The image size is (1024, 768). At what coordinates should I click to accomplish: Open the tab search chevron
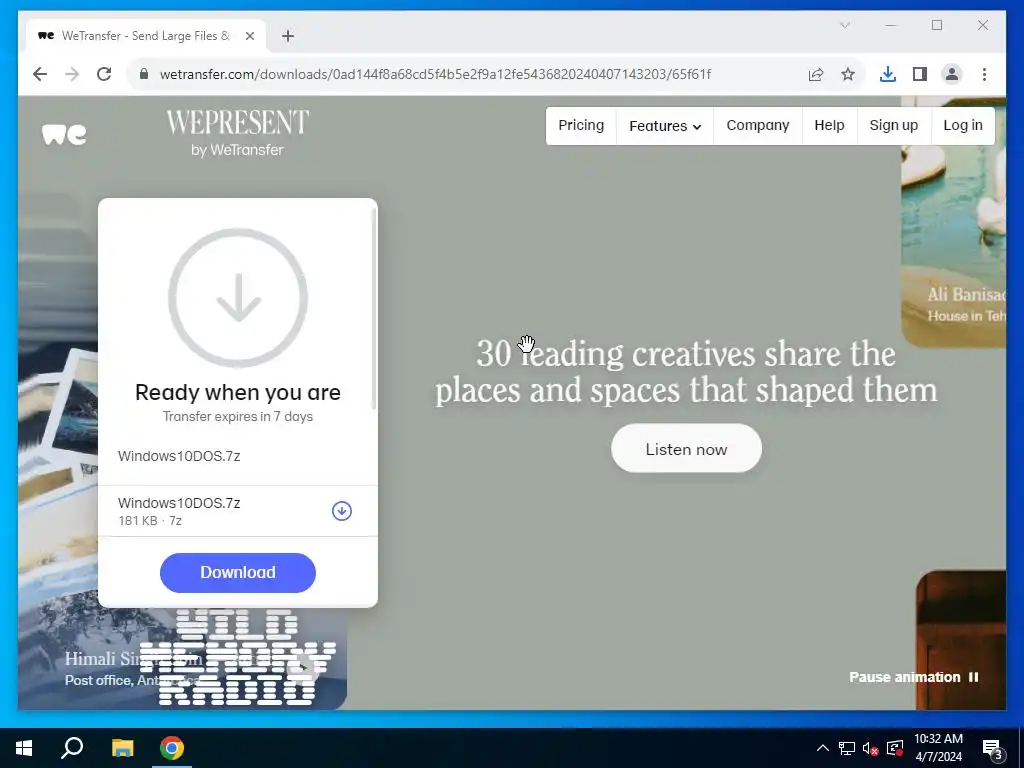(844, 25)
